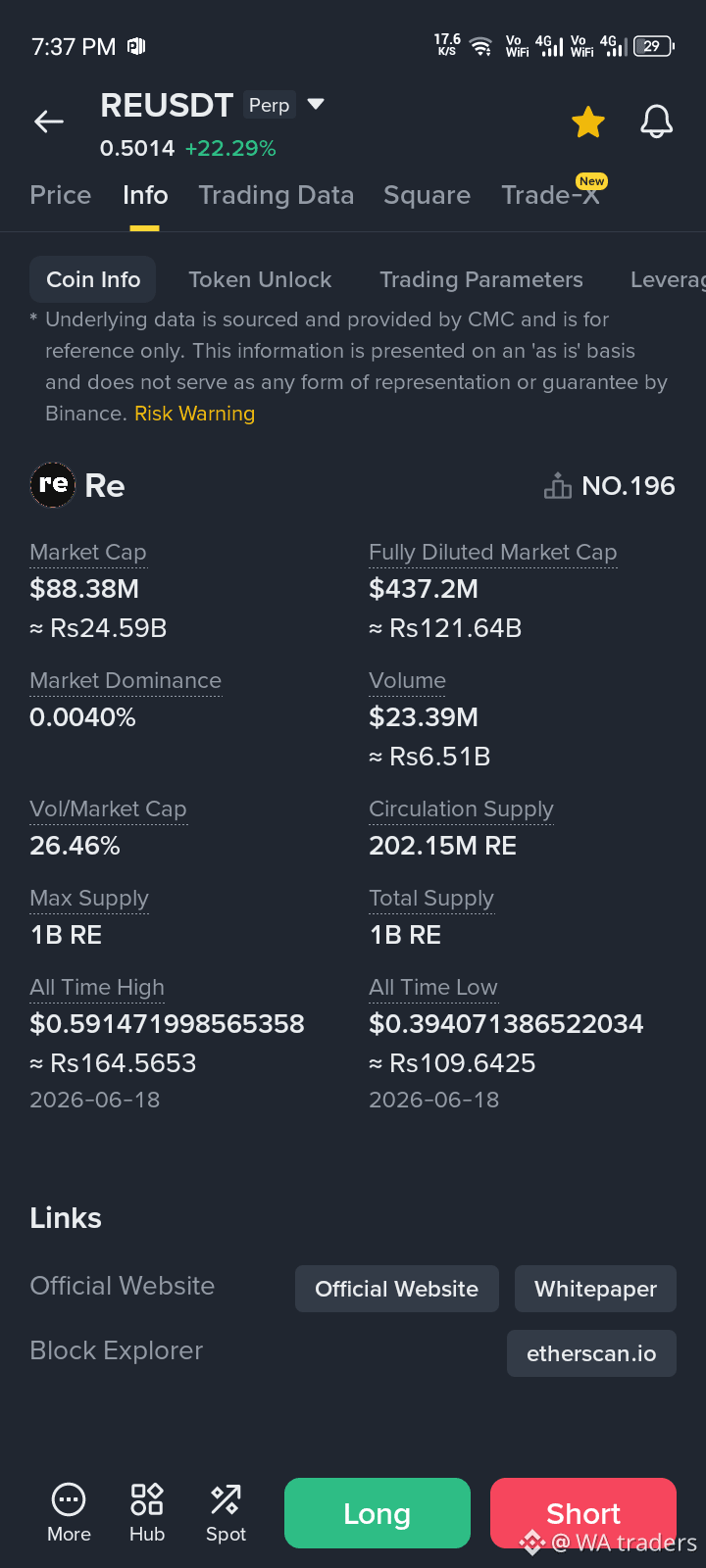
Task: Open price alerts via bell icon
Action: tap(657, 122)
